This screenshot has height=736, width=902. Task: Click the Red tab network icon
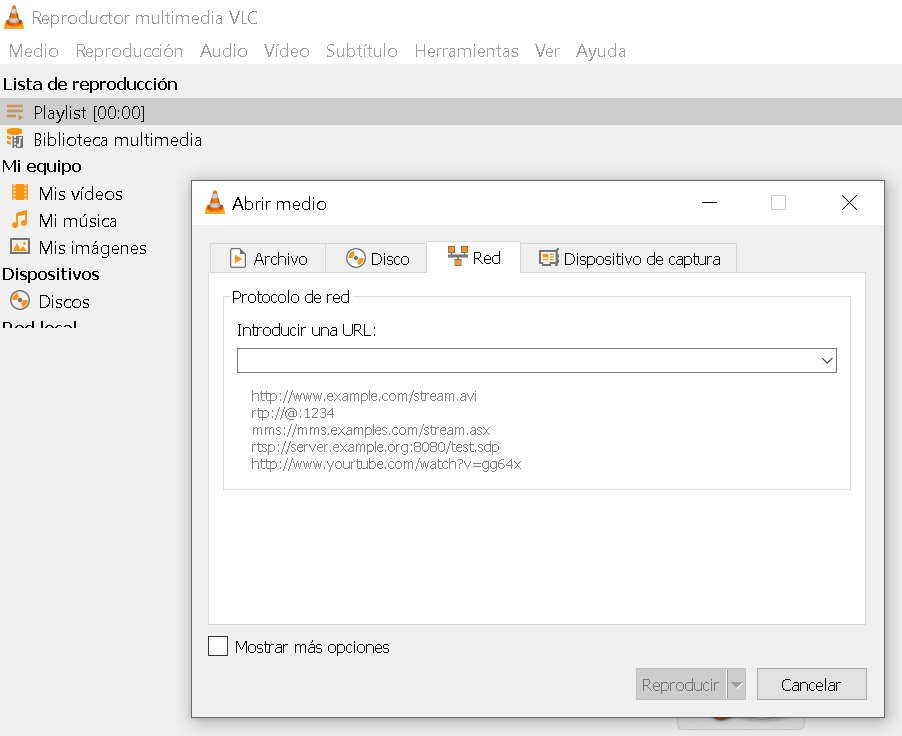click(x=458, y=257)
